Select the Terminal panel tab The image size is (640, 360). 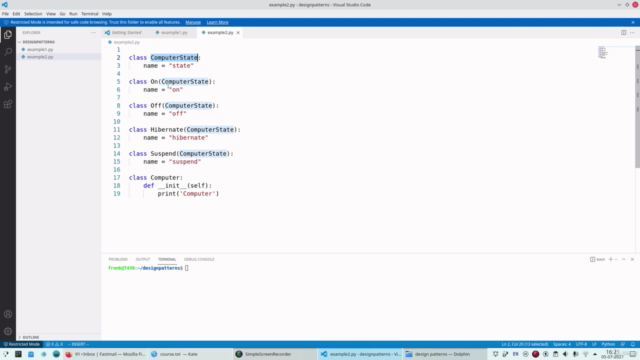(x=167, y=259)
